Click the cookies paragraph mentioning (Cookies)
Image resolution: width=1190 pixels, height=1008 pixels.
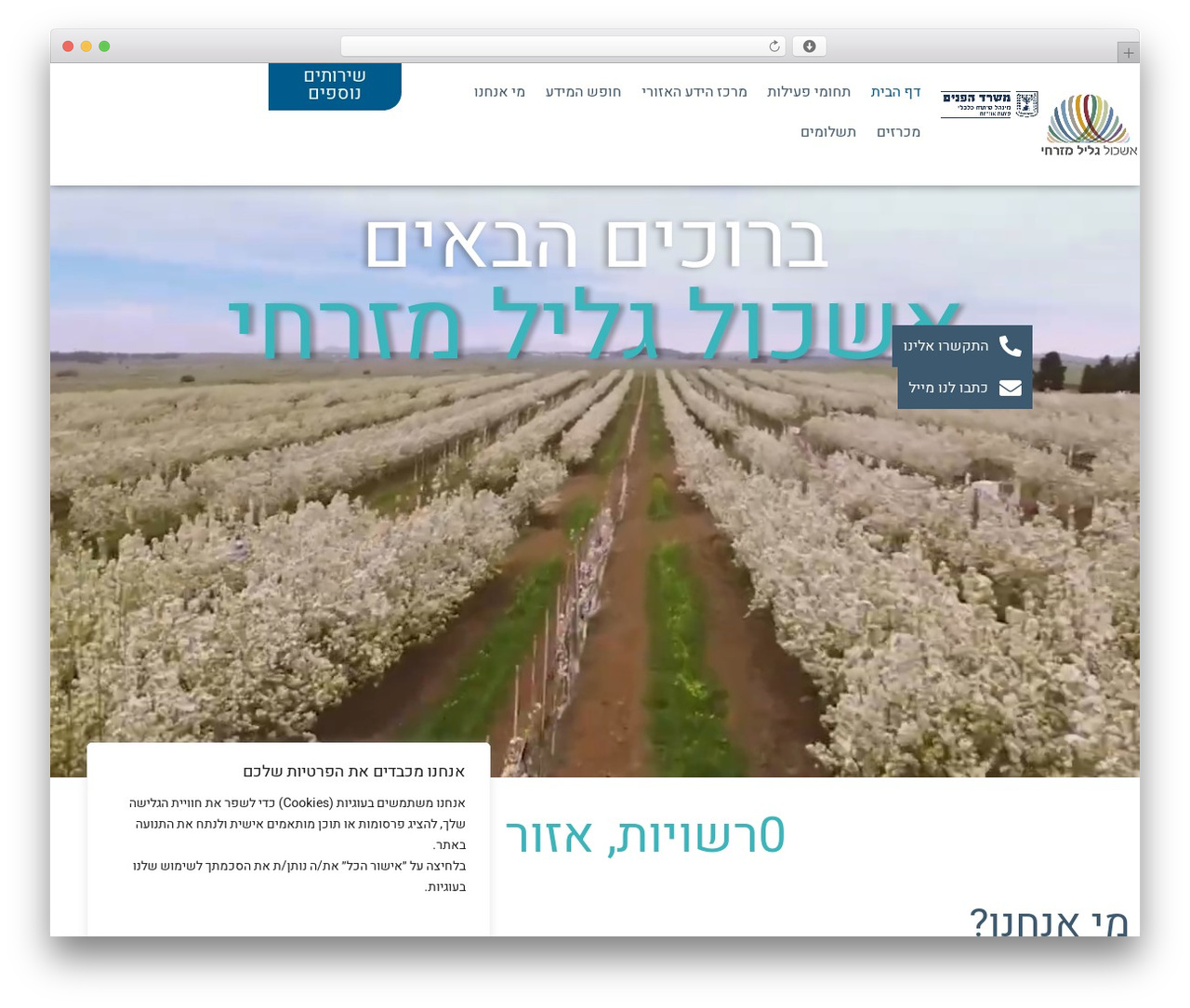pyautogui.click(x=297, y=824)
